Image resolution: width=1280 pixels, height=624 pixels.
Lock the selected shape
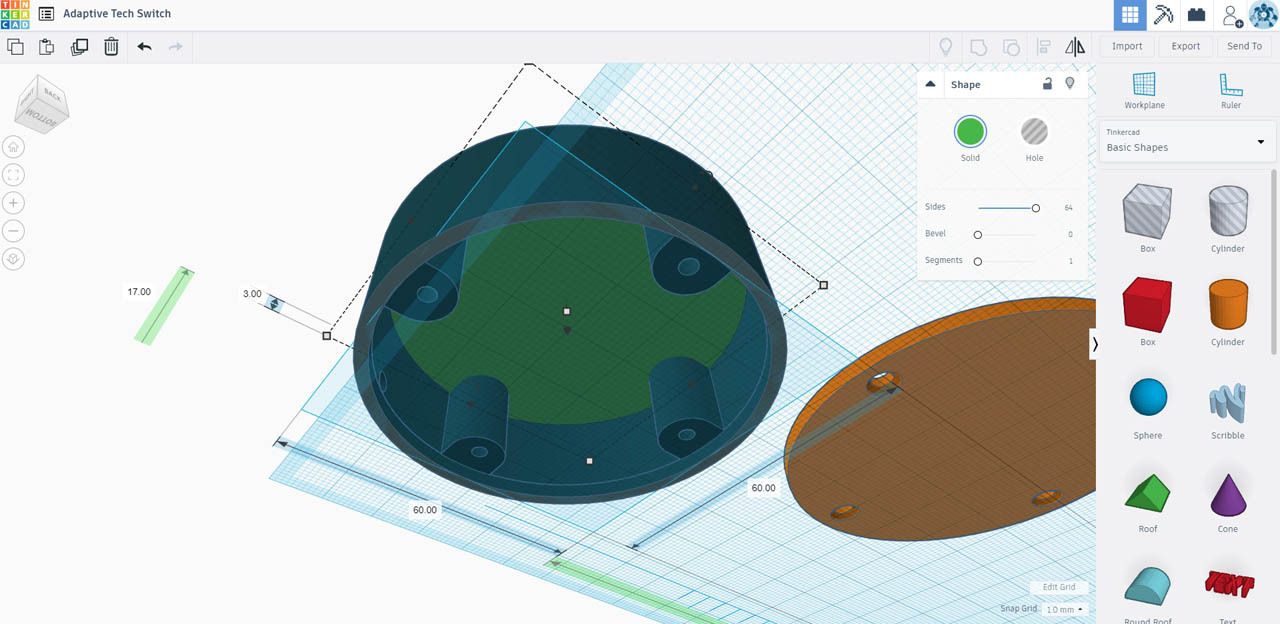pyautogui.click(x=1047, y=84)
